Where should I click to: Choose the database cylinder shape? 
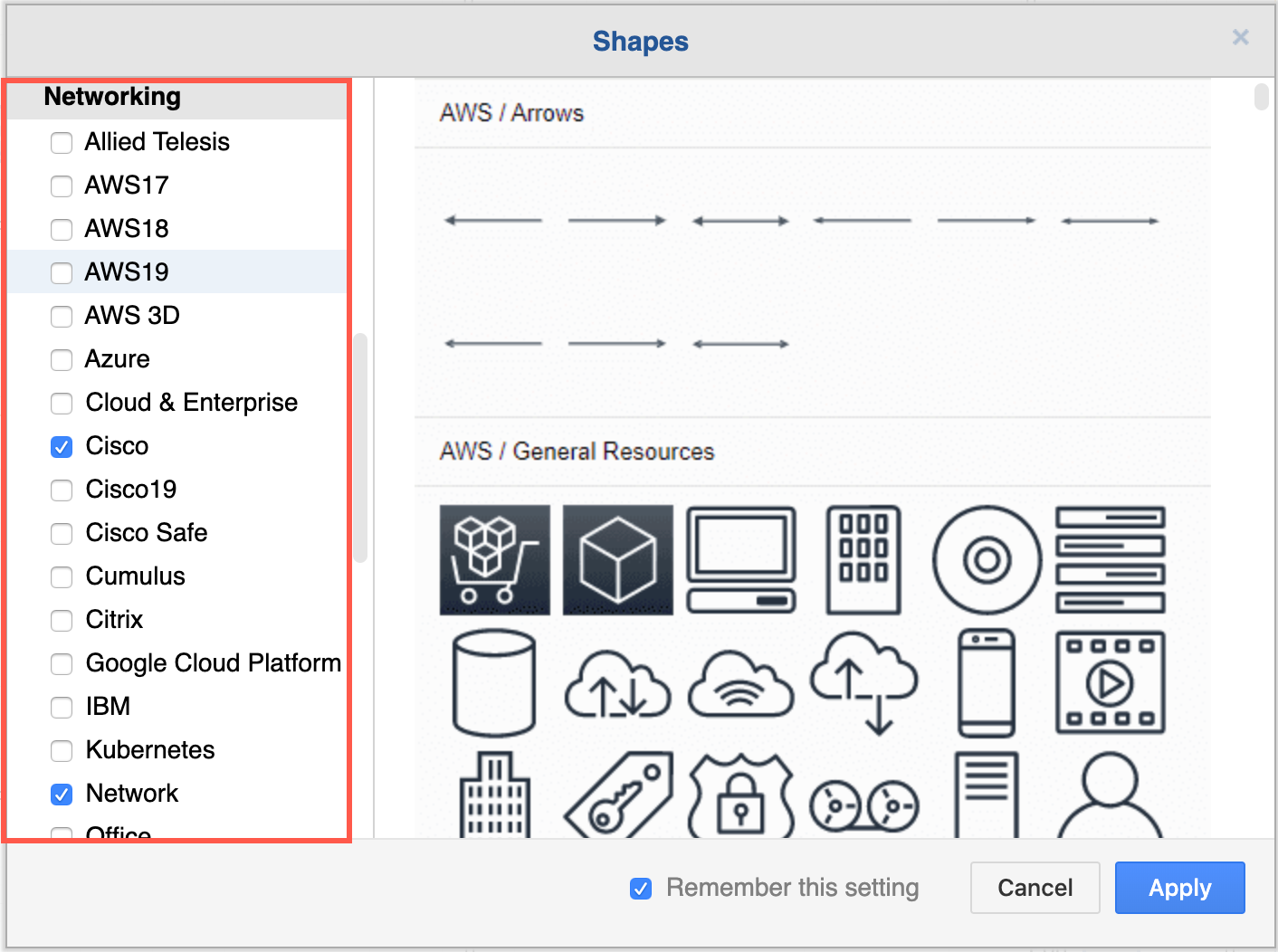[x=494, y=682]
